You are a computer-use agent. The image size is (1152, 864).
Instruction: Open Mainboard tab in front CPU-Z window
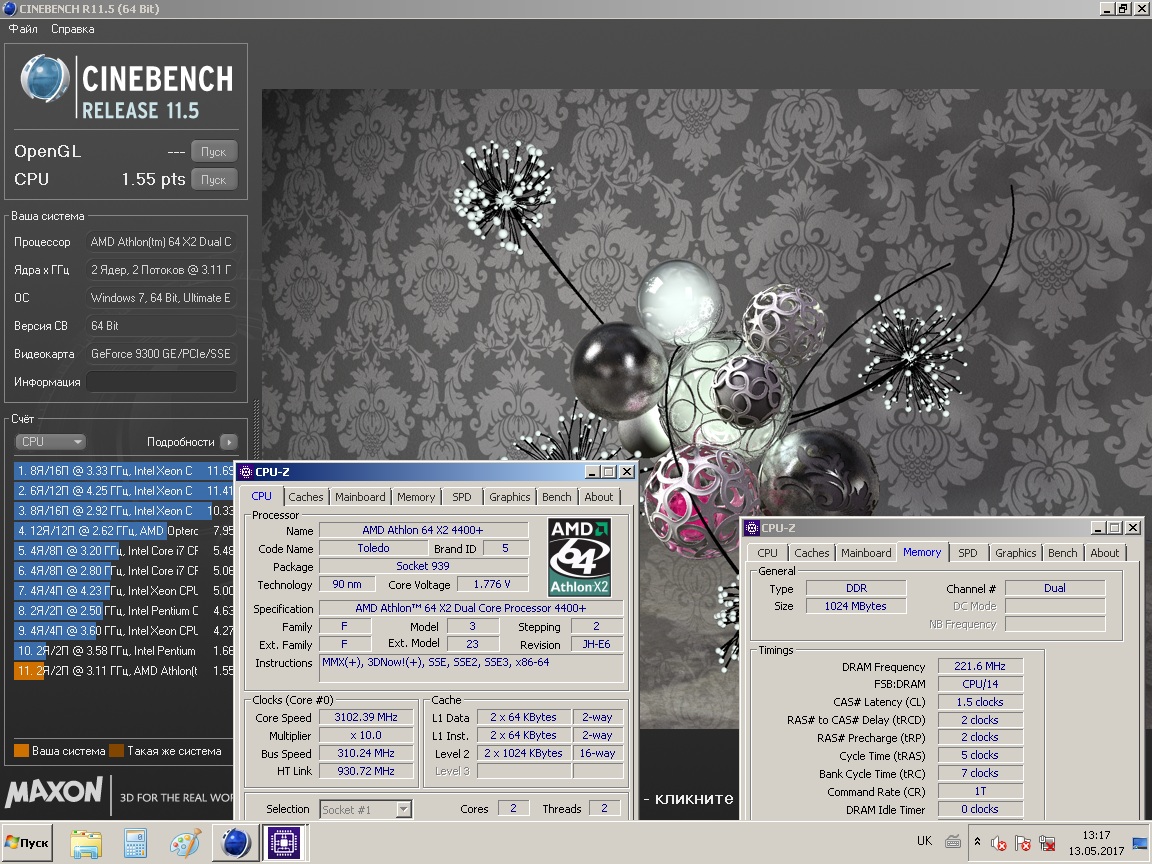click(x=360, y=497)
